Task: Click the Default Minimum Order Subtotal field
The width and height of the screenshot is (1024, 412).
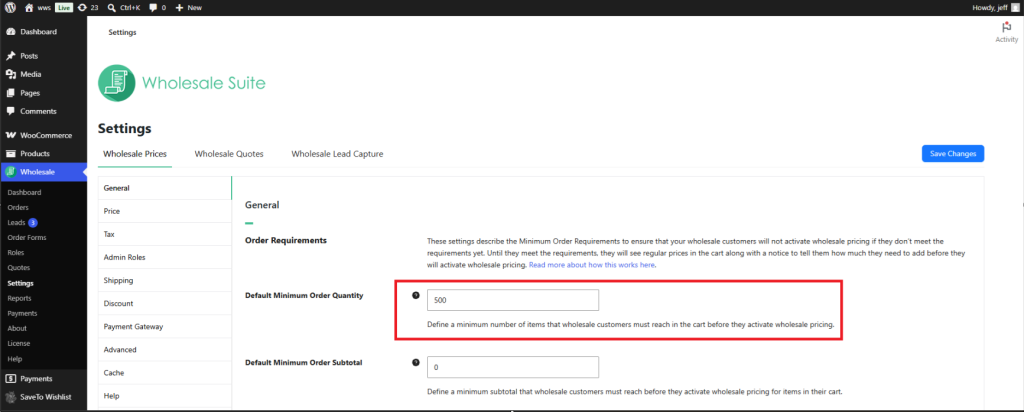Action: tap(513, 367)
